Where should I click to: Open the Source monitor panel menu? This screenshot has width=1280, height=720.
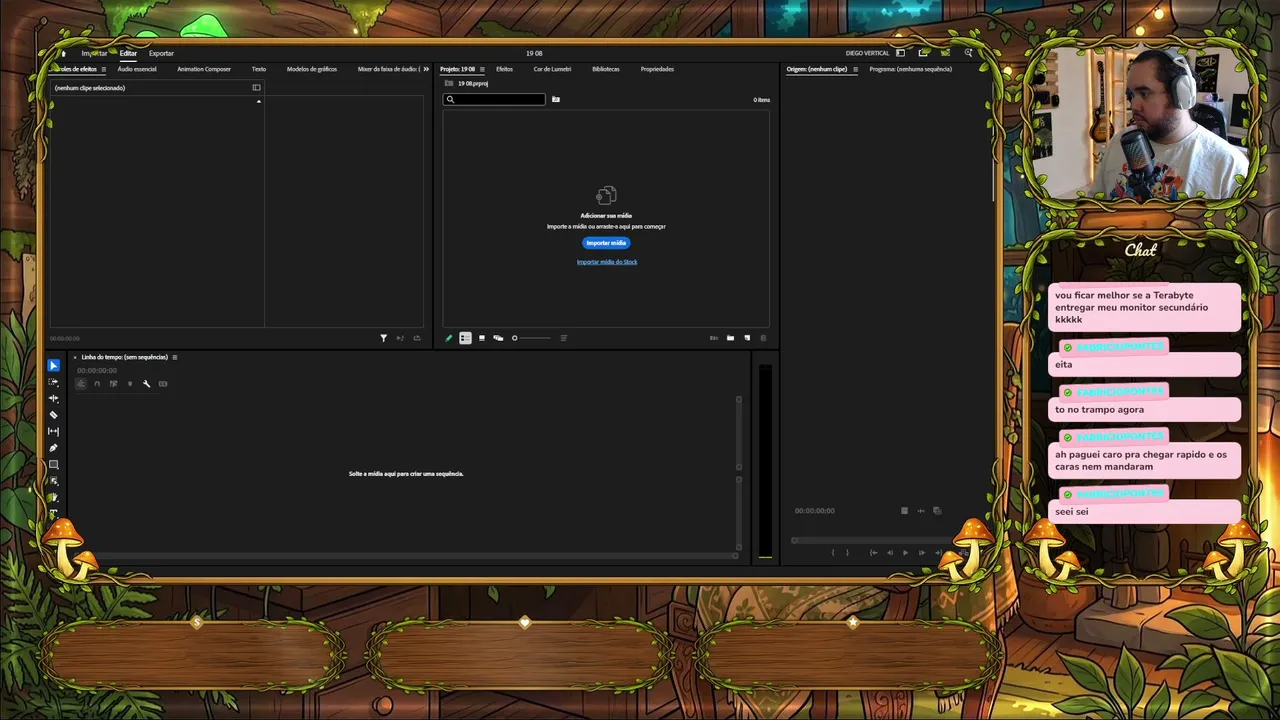point(855,69)
